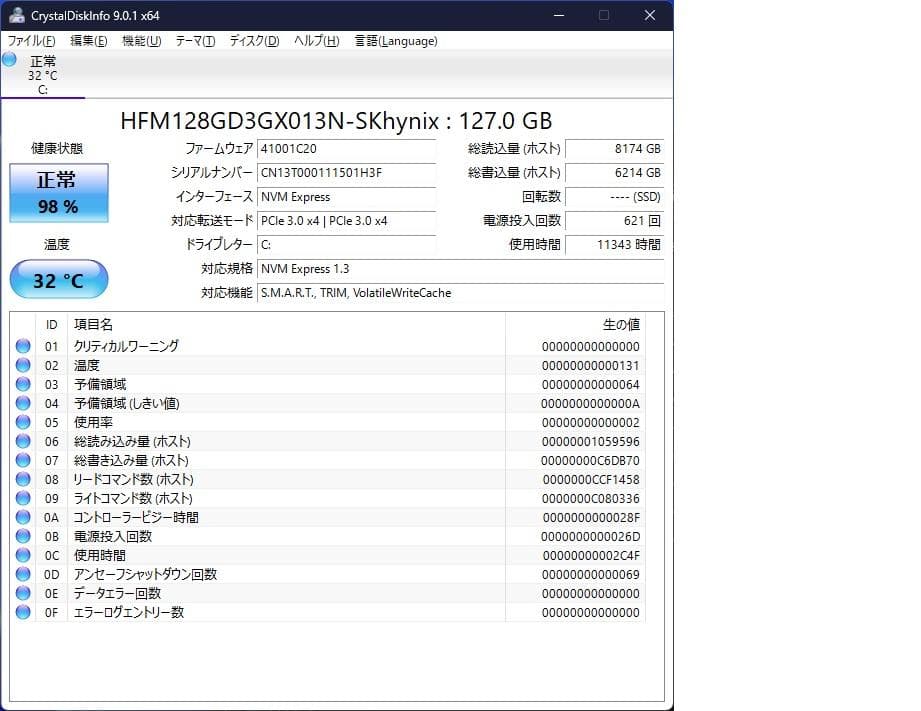Image resolution: width=921 pixels, height=711 pixels.
Task: Click raw value 00000000002C4F
Action: tap(591, 555)
